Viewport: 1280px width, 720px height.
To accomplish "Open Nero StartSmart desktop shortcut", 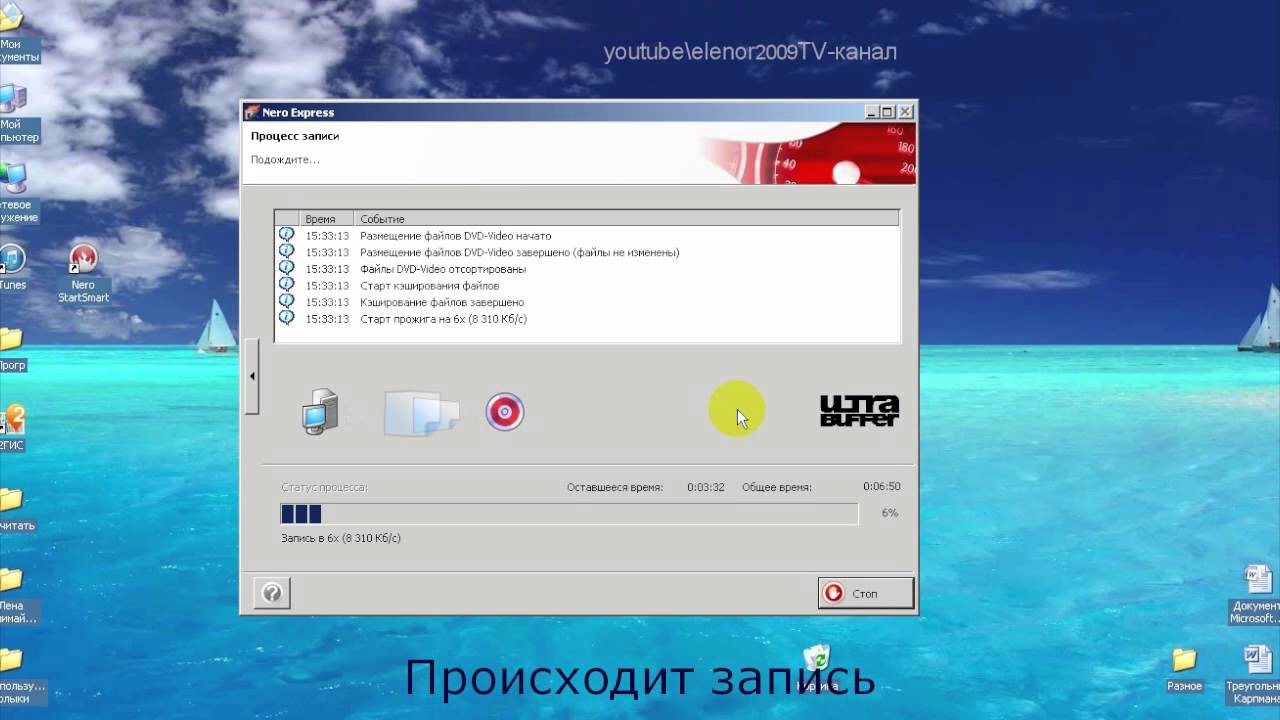I will [83, 274].
